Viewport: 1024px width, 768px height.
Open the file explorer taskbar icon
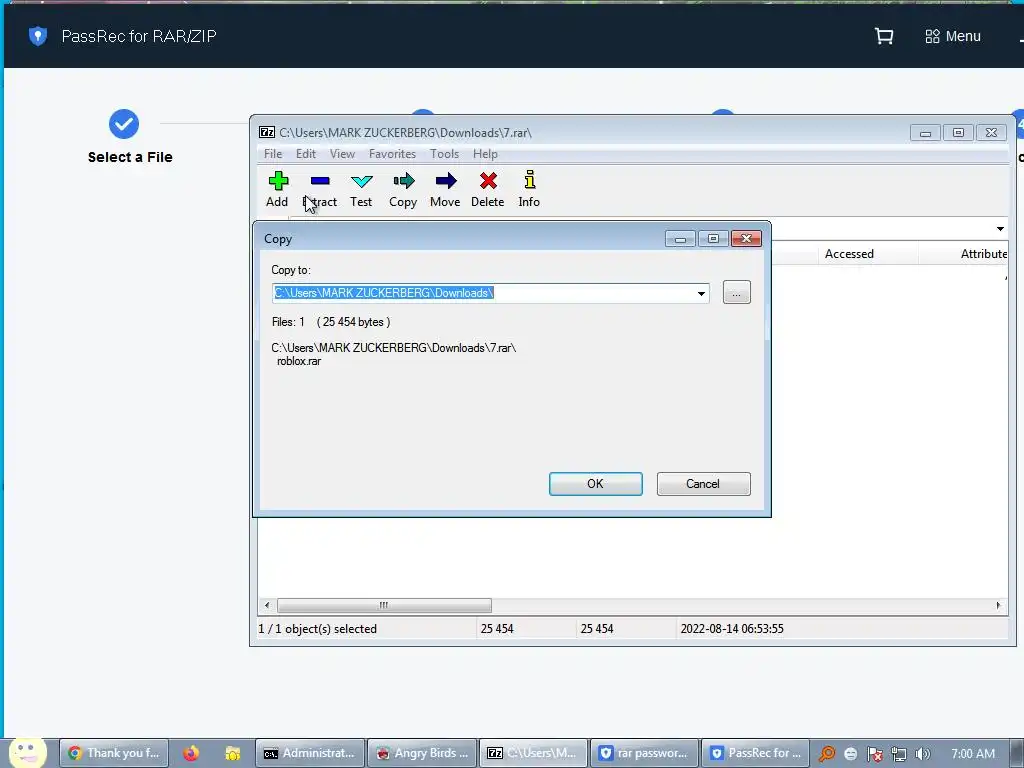tap(232, 753)
